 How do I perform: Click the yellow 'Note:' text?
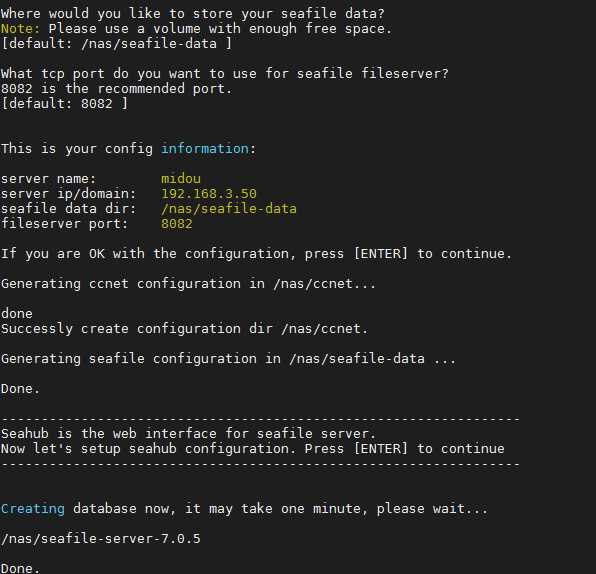pyautogui.click(x=20, y=29)
